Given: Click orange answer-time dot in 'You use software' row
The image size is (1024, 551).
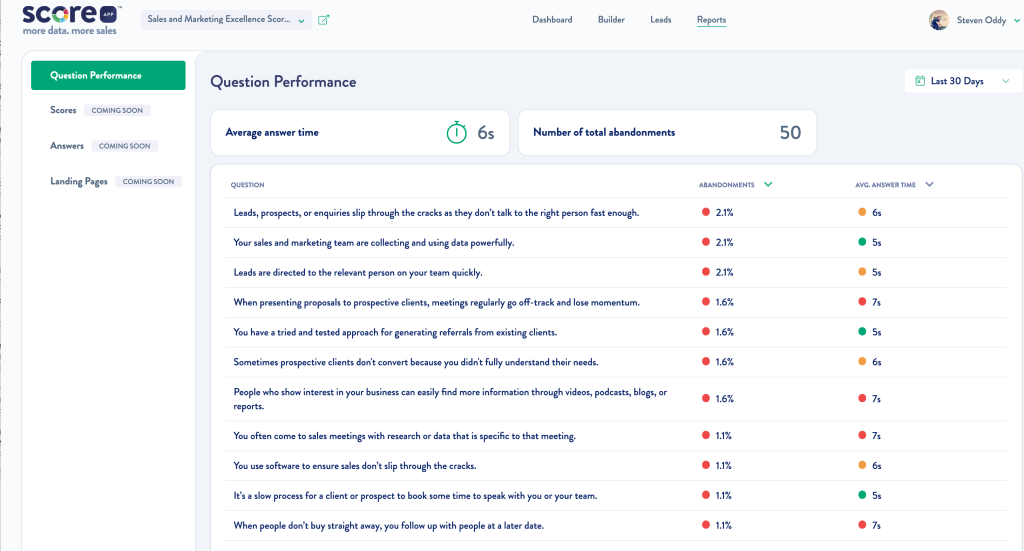Looking at the screenshot, I should 862,465.
